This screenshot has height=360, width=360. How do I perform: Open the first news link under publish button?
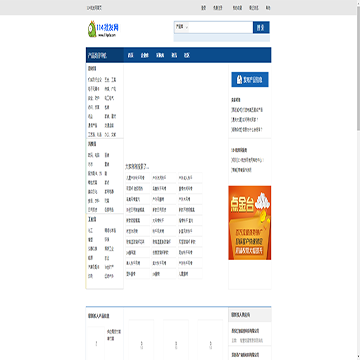point(247,110)
